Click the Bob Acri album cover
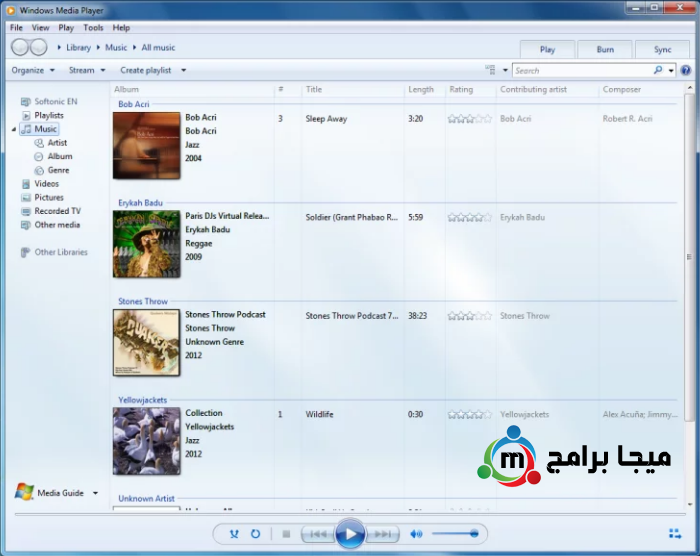The width and height of the screenshot is (700, 556). [146, 146]
